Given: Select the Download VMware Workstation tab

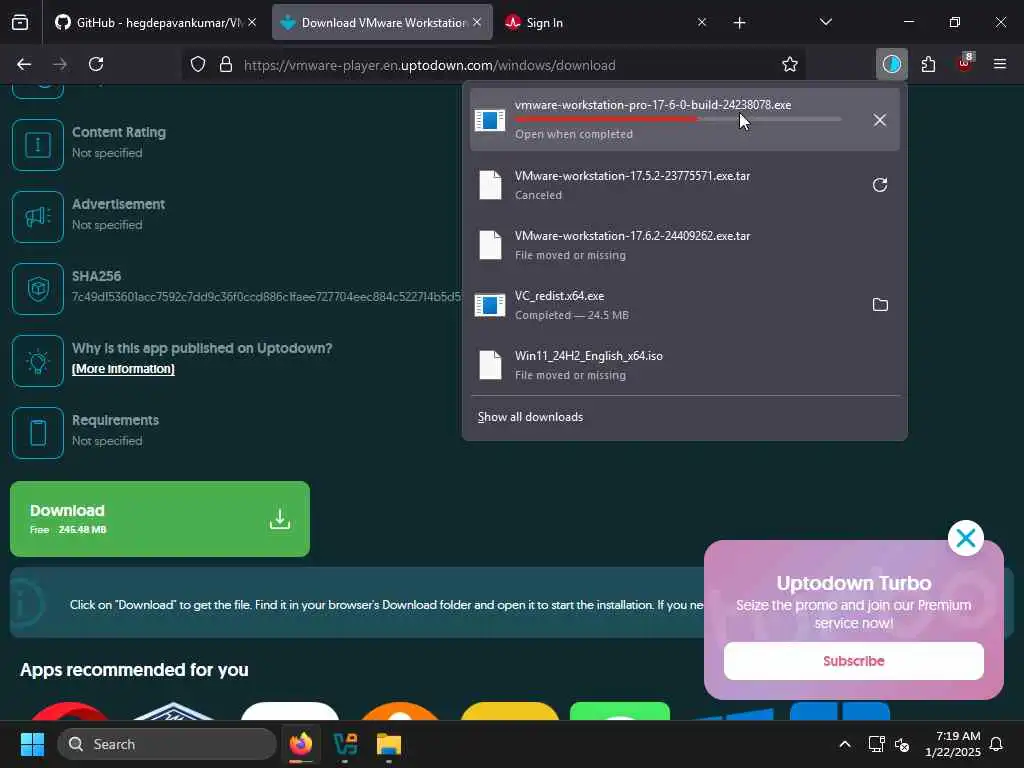Looking at the screenshot, I should 382,23.
